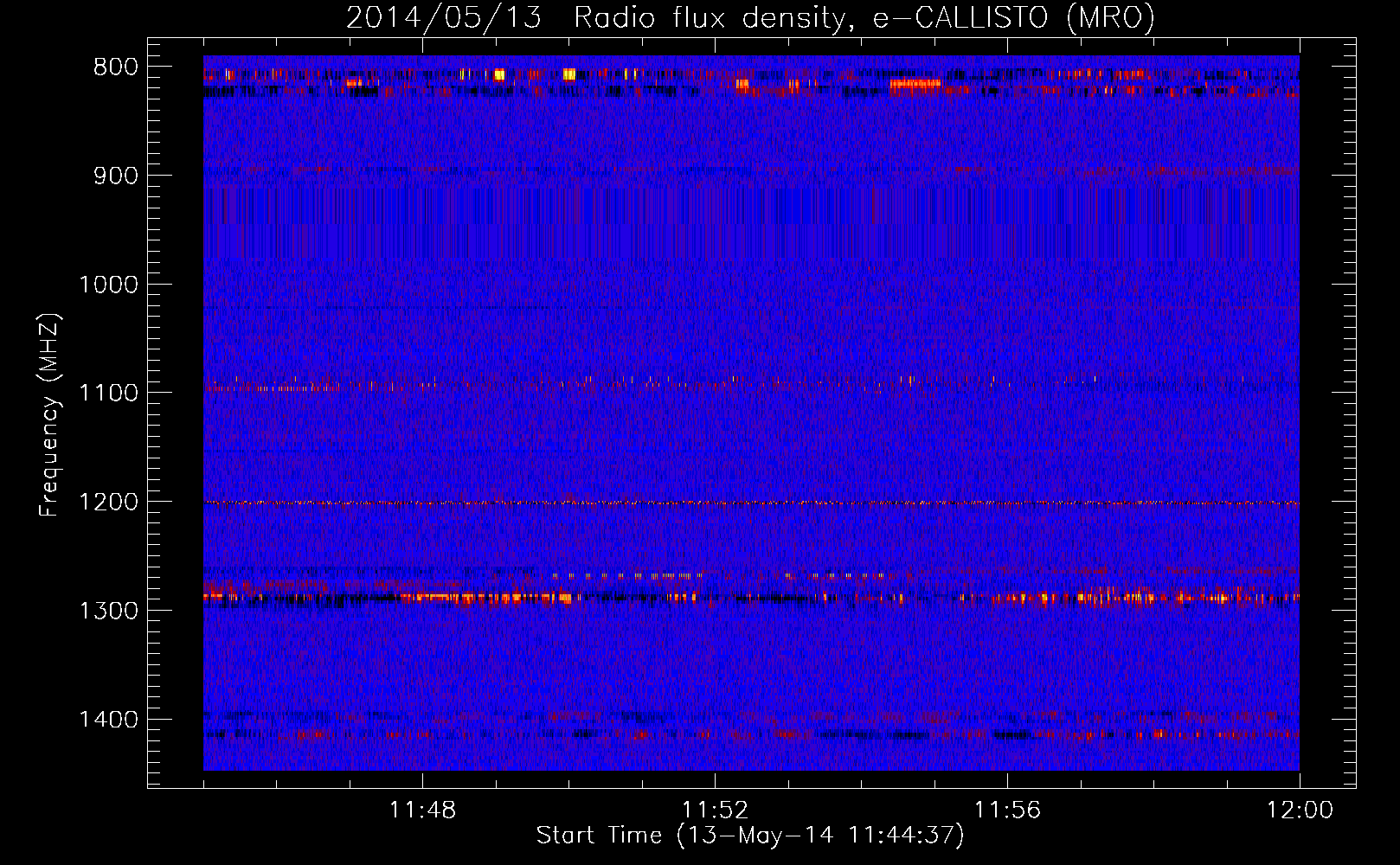Select the 1100 frequency axis label

coord(109,393)
